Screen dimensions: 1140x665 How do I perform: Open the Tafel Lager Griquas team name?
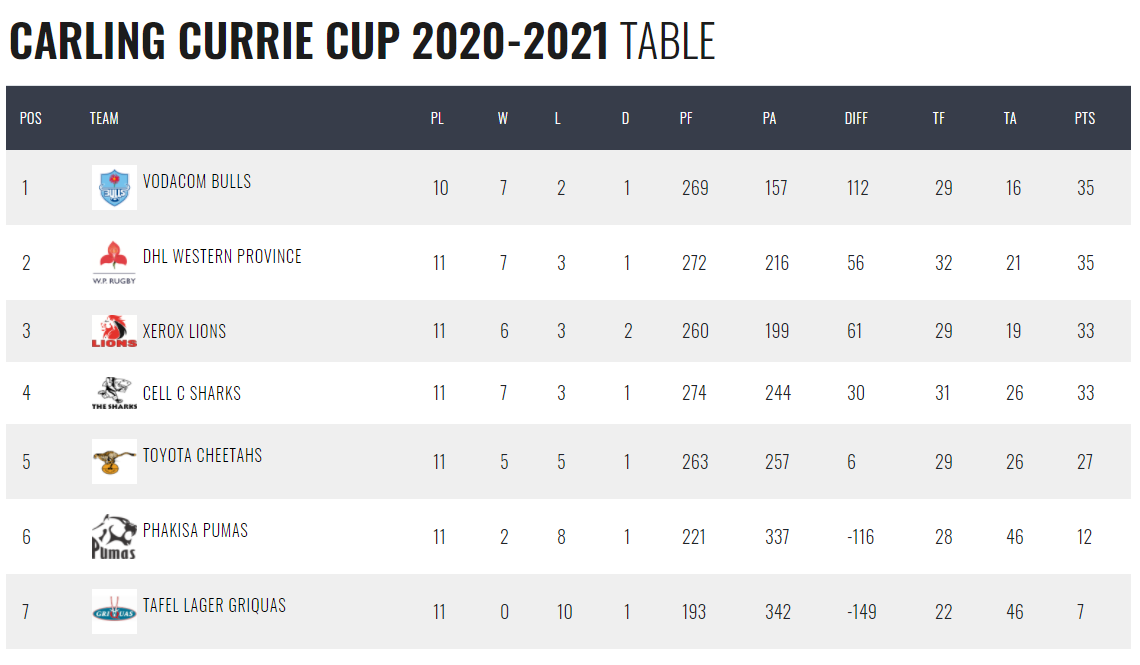214,605
